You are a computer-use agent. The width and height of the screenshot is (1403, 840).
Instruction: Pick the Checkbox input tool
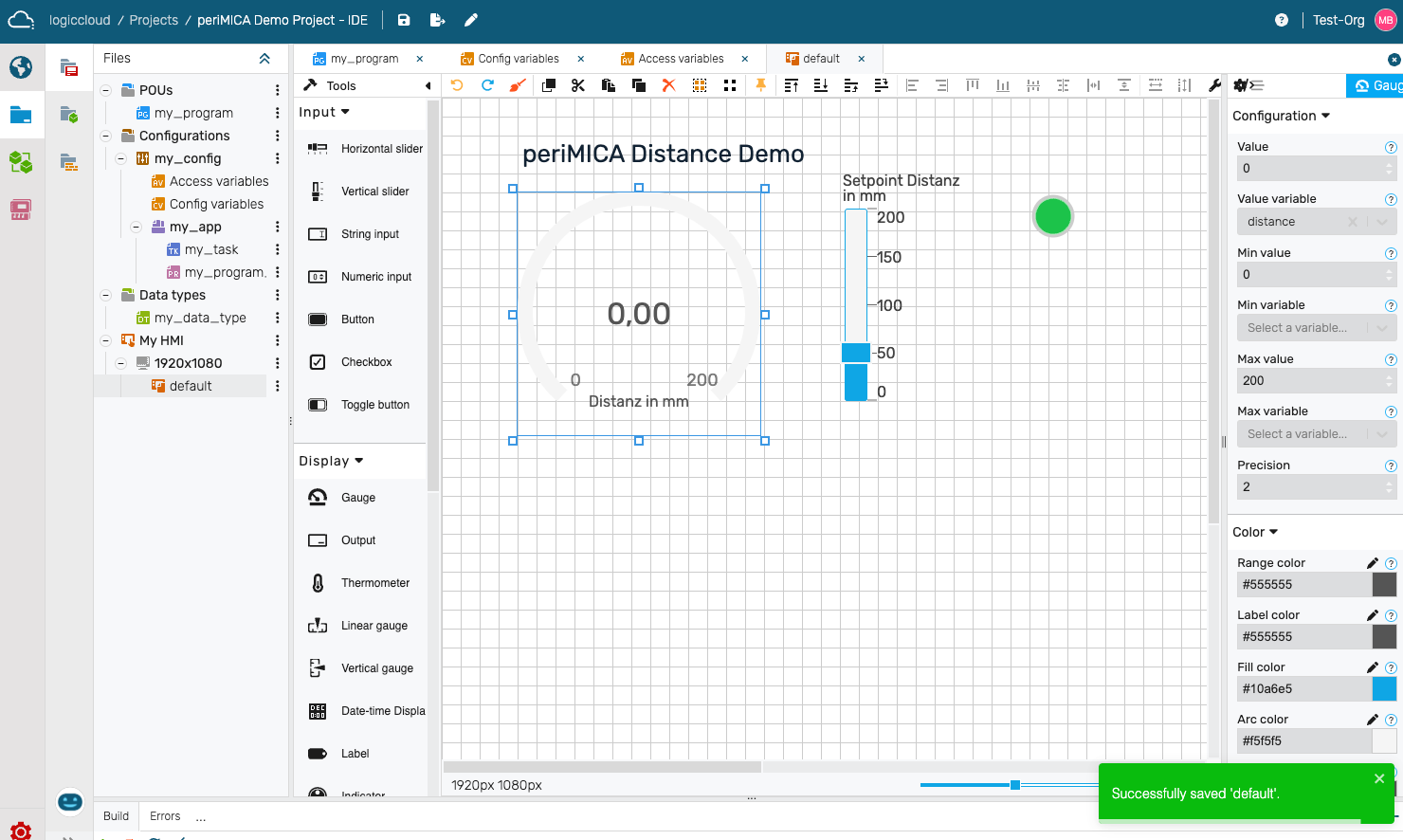click(x=366, y=362)
